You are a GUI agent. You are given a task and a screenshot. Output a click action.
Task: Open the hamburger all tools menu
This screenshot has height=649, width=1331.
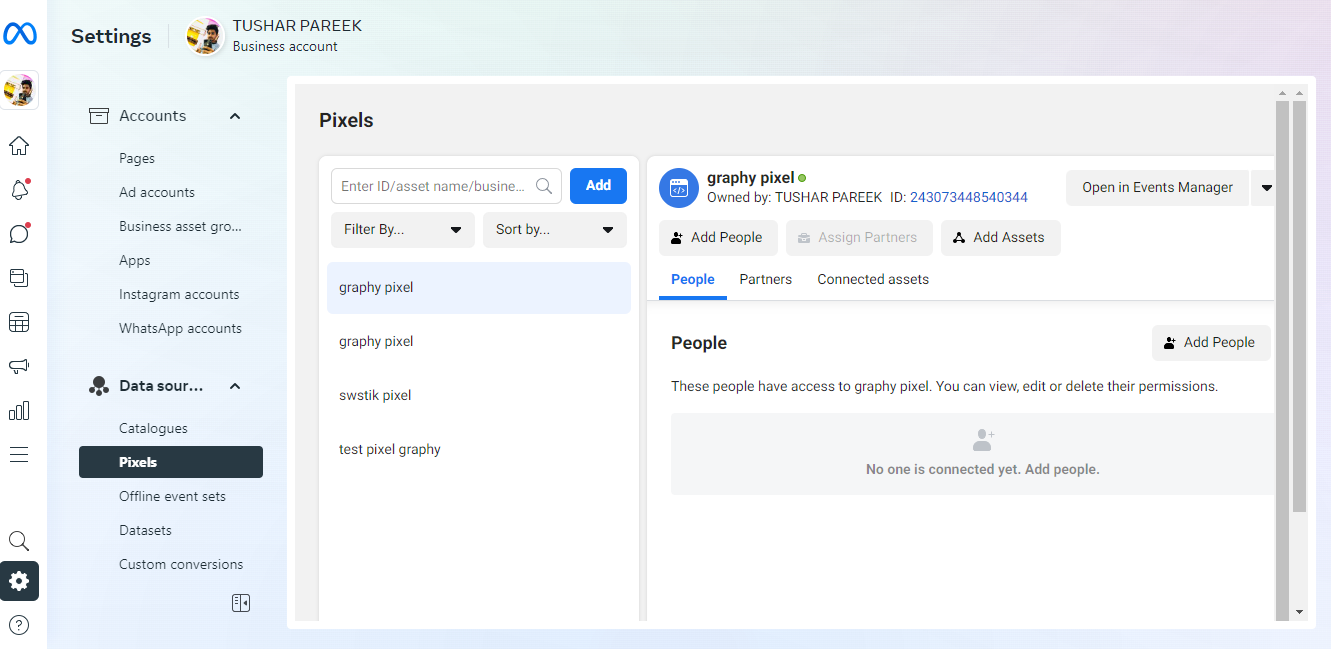19,455
